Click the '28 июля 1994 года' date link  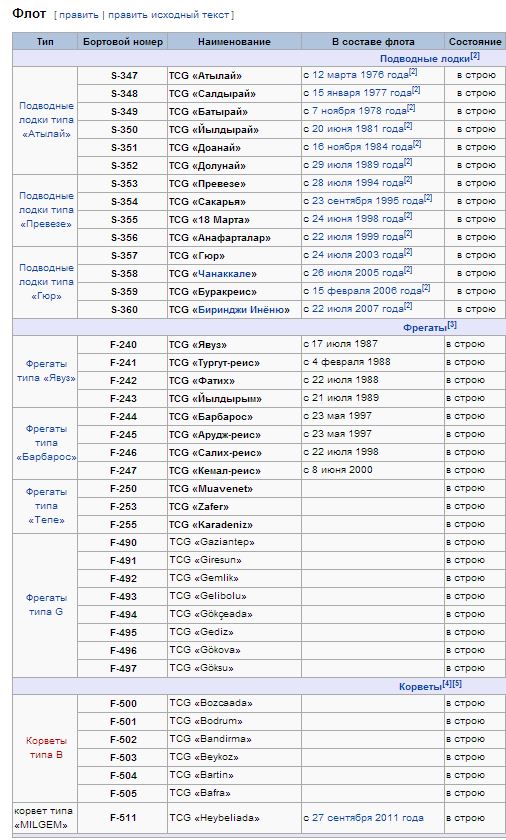point(358,183)
